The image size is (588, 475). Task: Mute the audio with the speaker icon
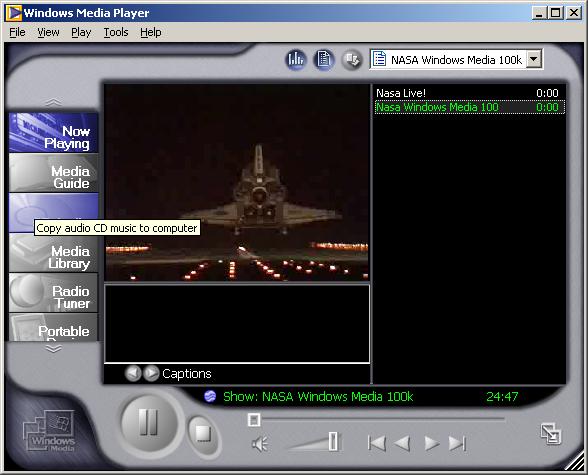coord(260,444)
